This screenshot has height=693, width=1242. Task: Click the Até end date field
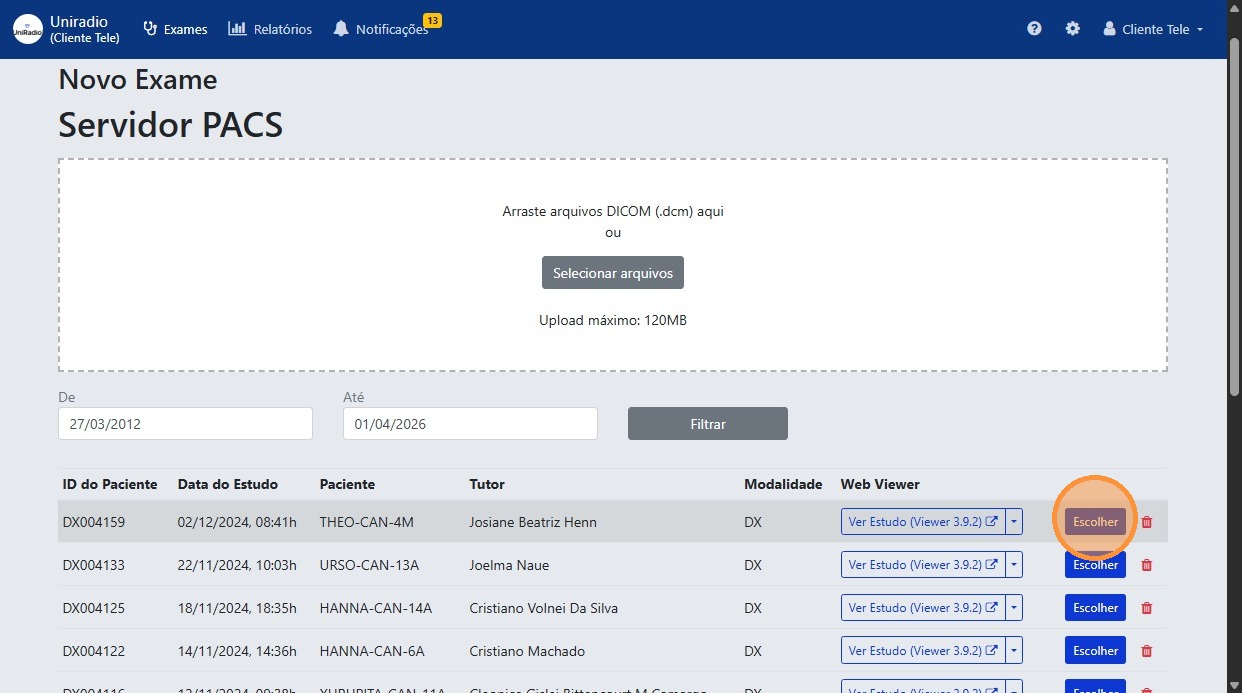470,424
